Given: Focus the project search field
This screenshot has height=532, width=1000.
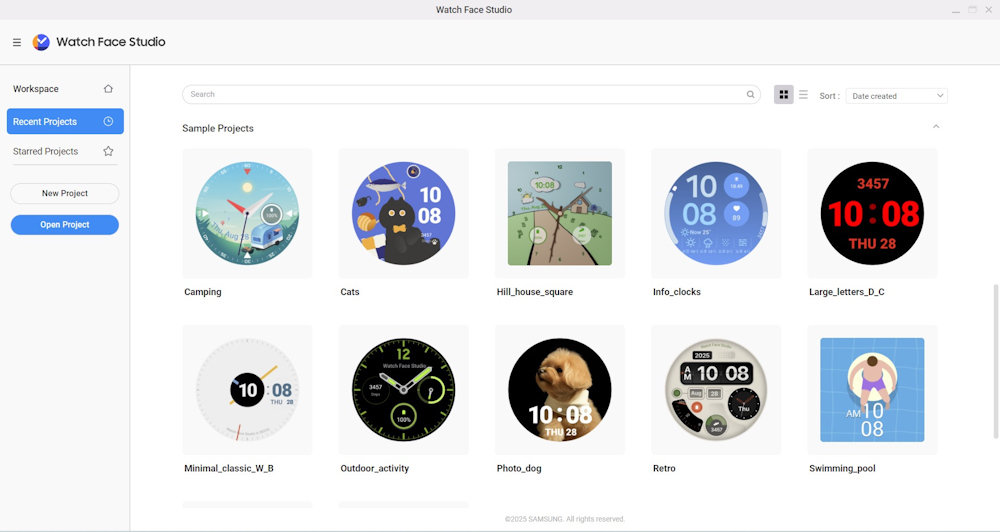Looking at the screenshot, I should (465, 95).
